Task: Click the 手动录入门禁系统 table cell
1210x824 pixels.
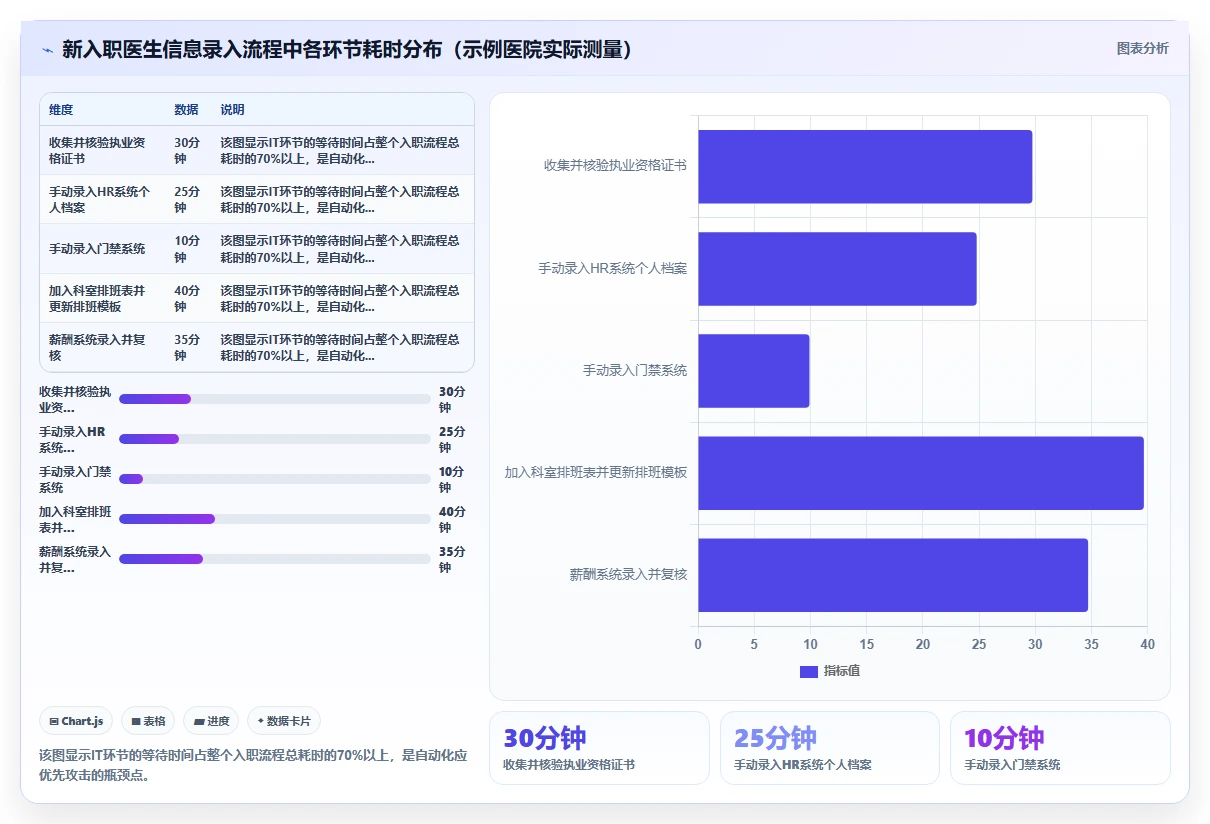Action: click(x=102, y=249)
